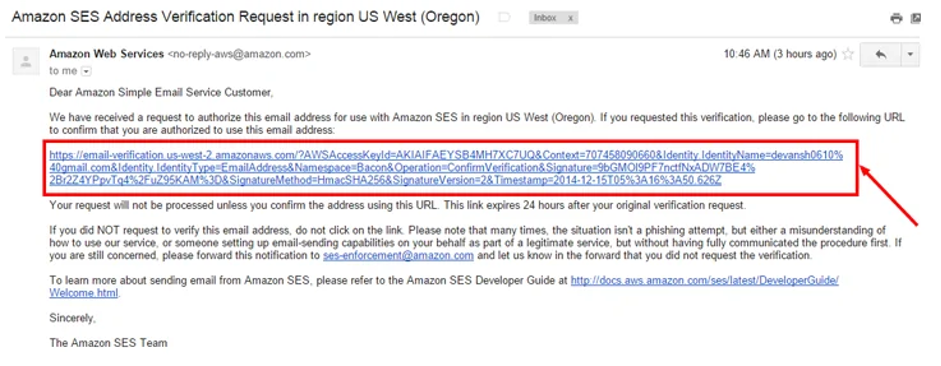Screen dimensions: 941x366
Task: Toggle importance marker beside subject
Action: click(504, 18)
